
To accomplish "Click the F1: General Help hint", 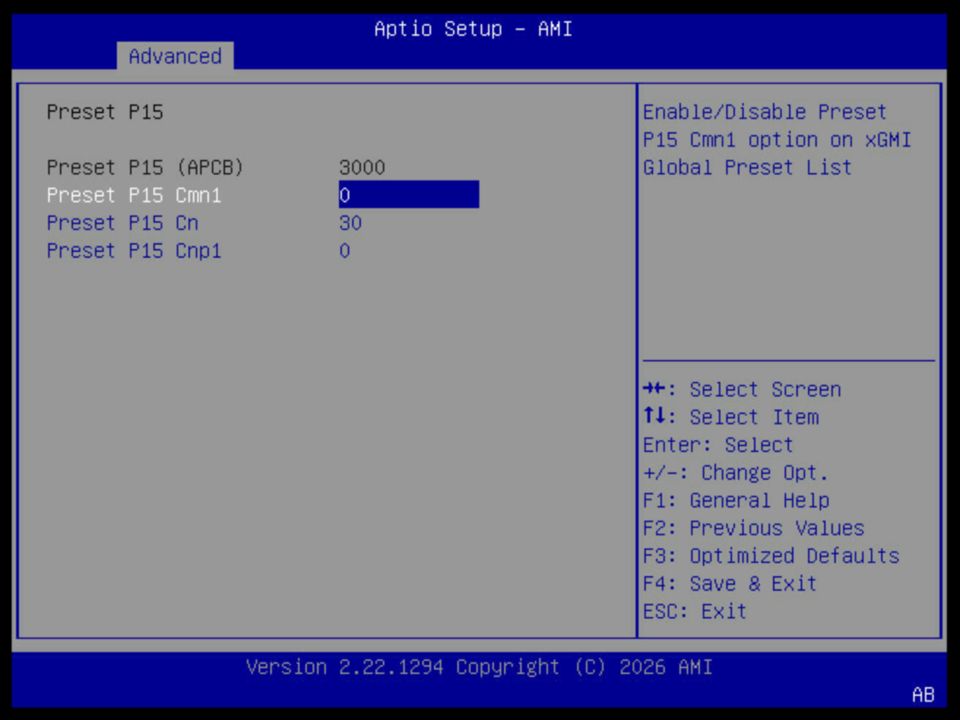I will coord(736,500).
